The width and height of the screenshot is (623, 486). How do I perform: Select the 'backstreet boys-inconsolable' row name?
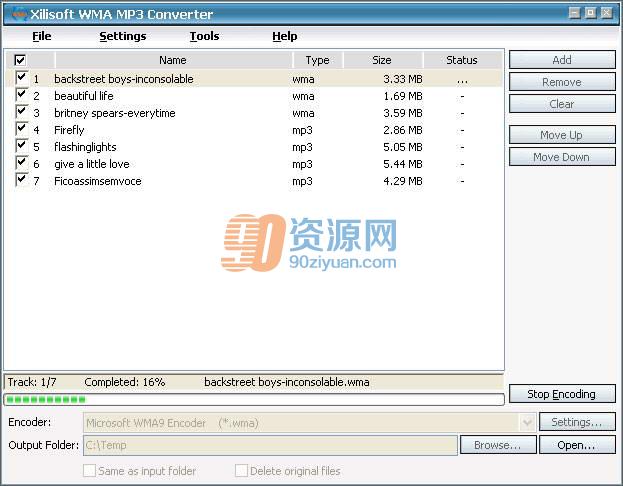[x=124, y=79]
